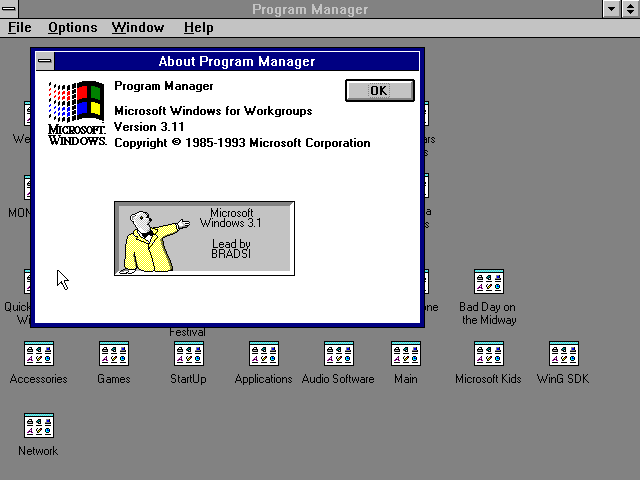Select the Main program group icon
The height and width of the screenshot is (480, 640).
click(406, 353)
